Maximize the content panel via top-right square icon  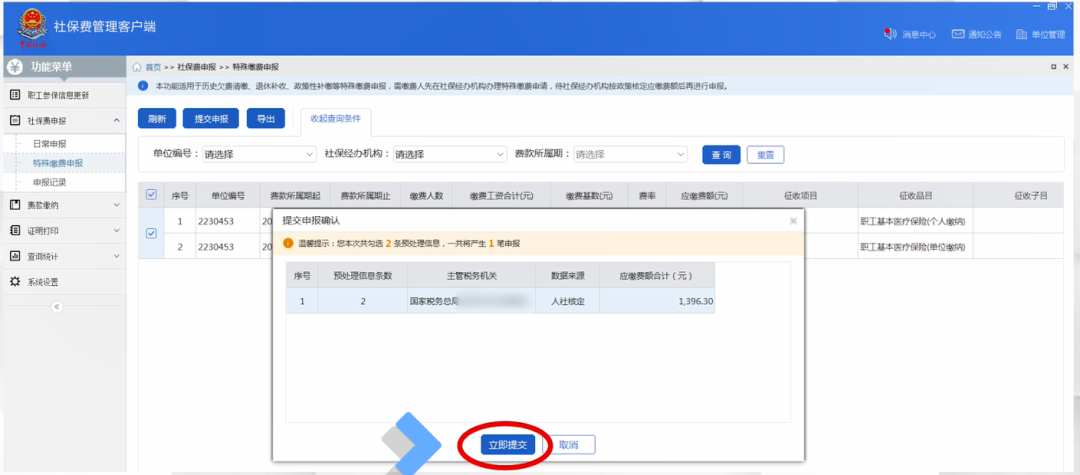(x=1053, y=67)
